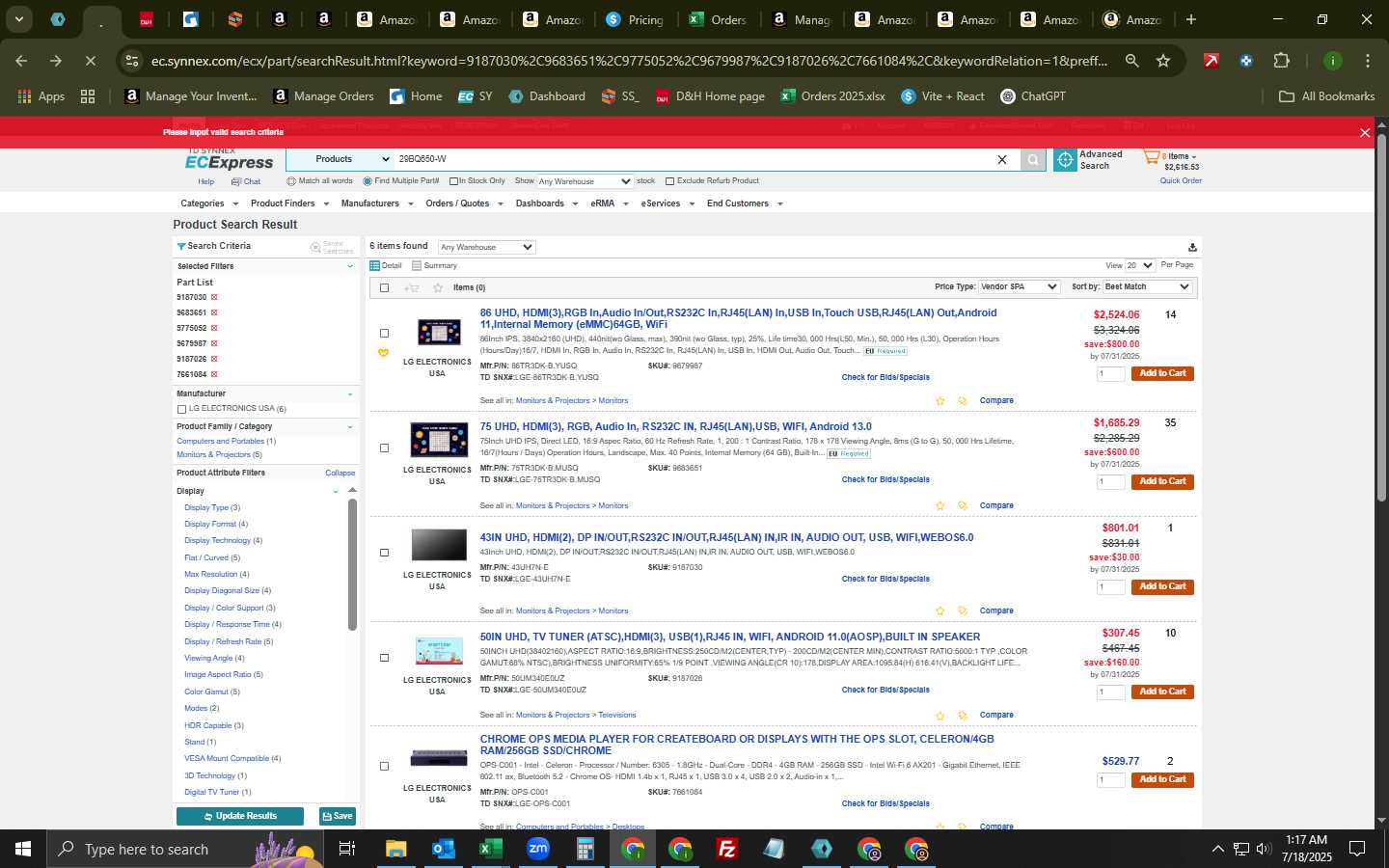Collapse Product Family / Category section
The width and height of the screenshot is (1389, 868).
[350, 426]
